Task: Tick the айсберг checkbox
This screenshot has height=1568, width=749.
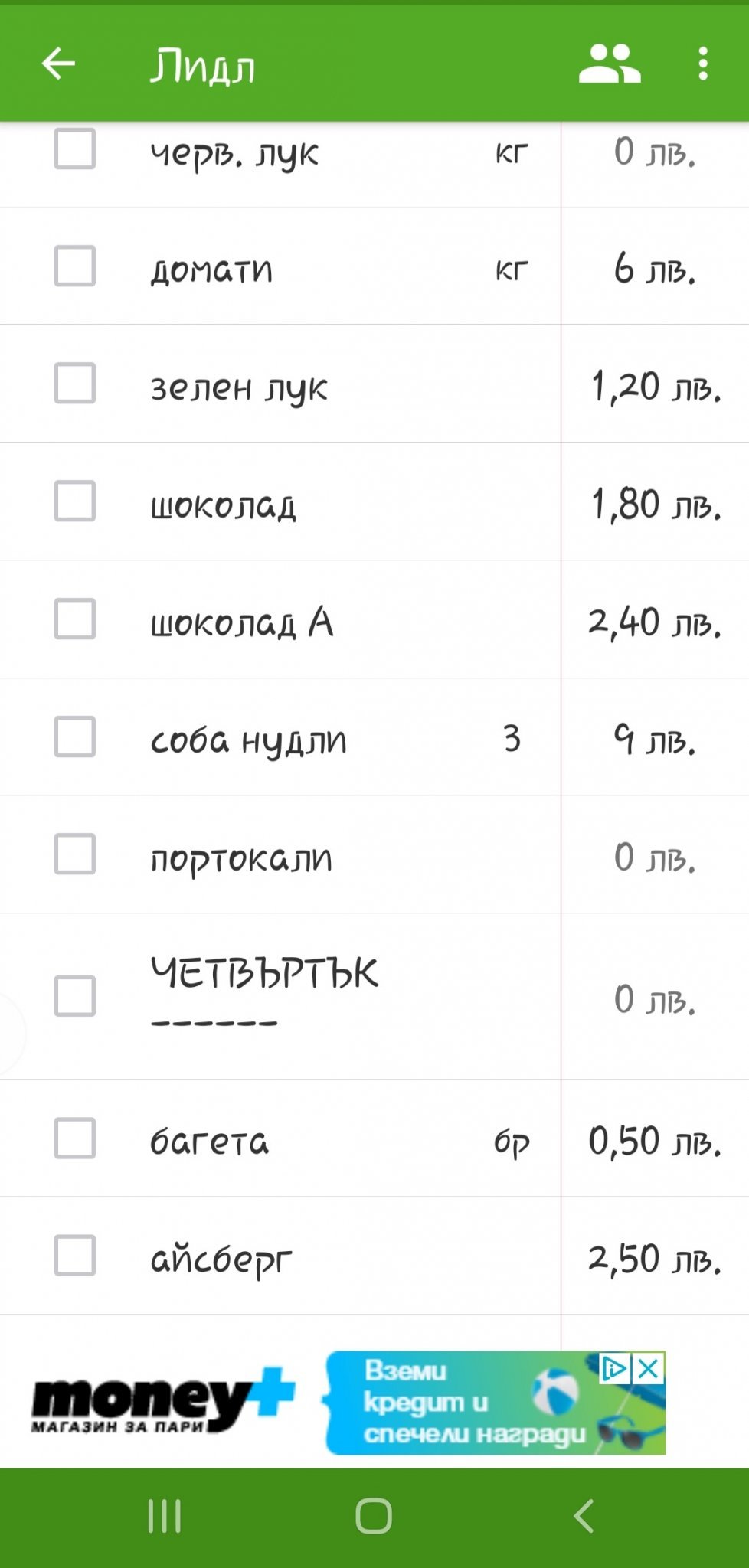Action: click(x=75, y=1256)
